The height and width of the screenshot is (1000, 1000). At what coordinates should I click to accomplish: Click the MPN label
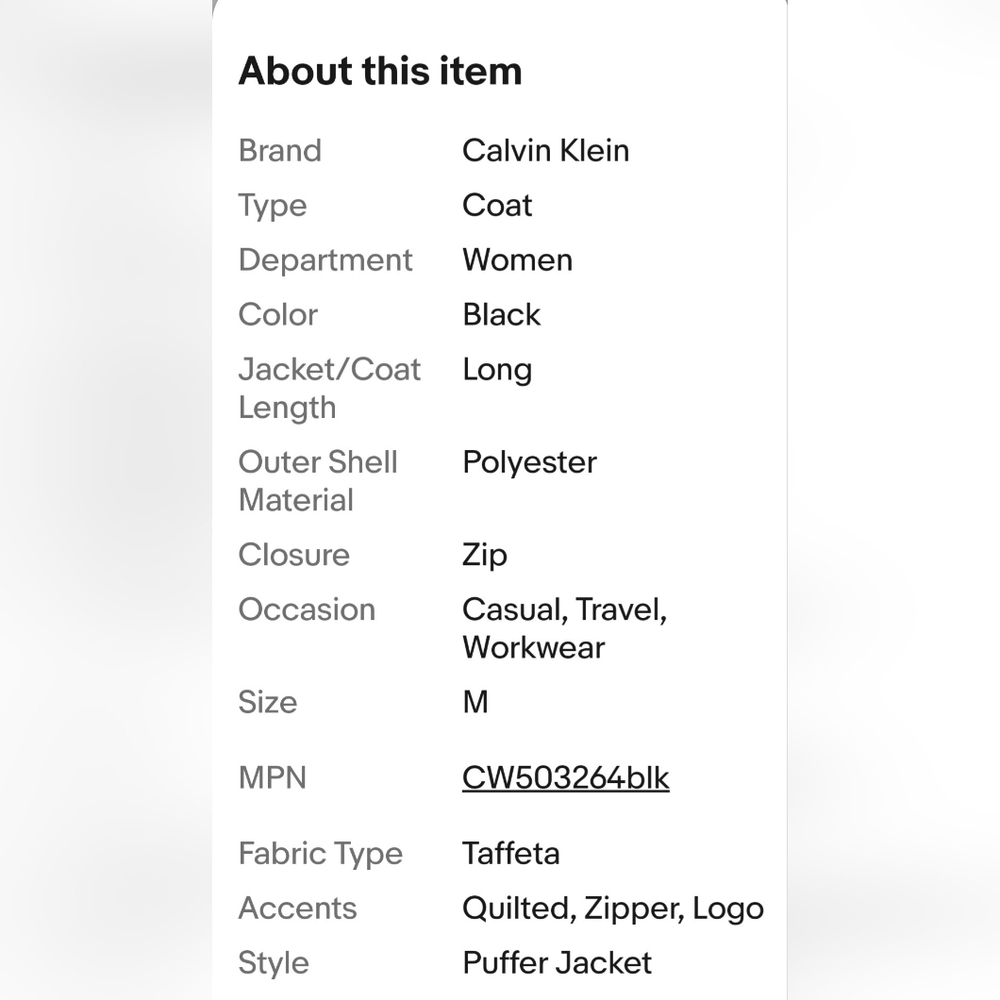pyautogui.click(x=272, y=777)
